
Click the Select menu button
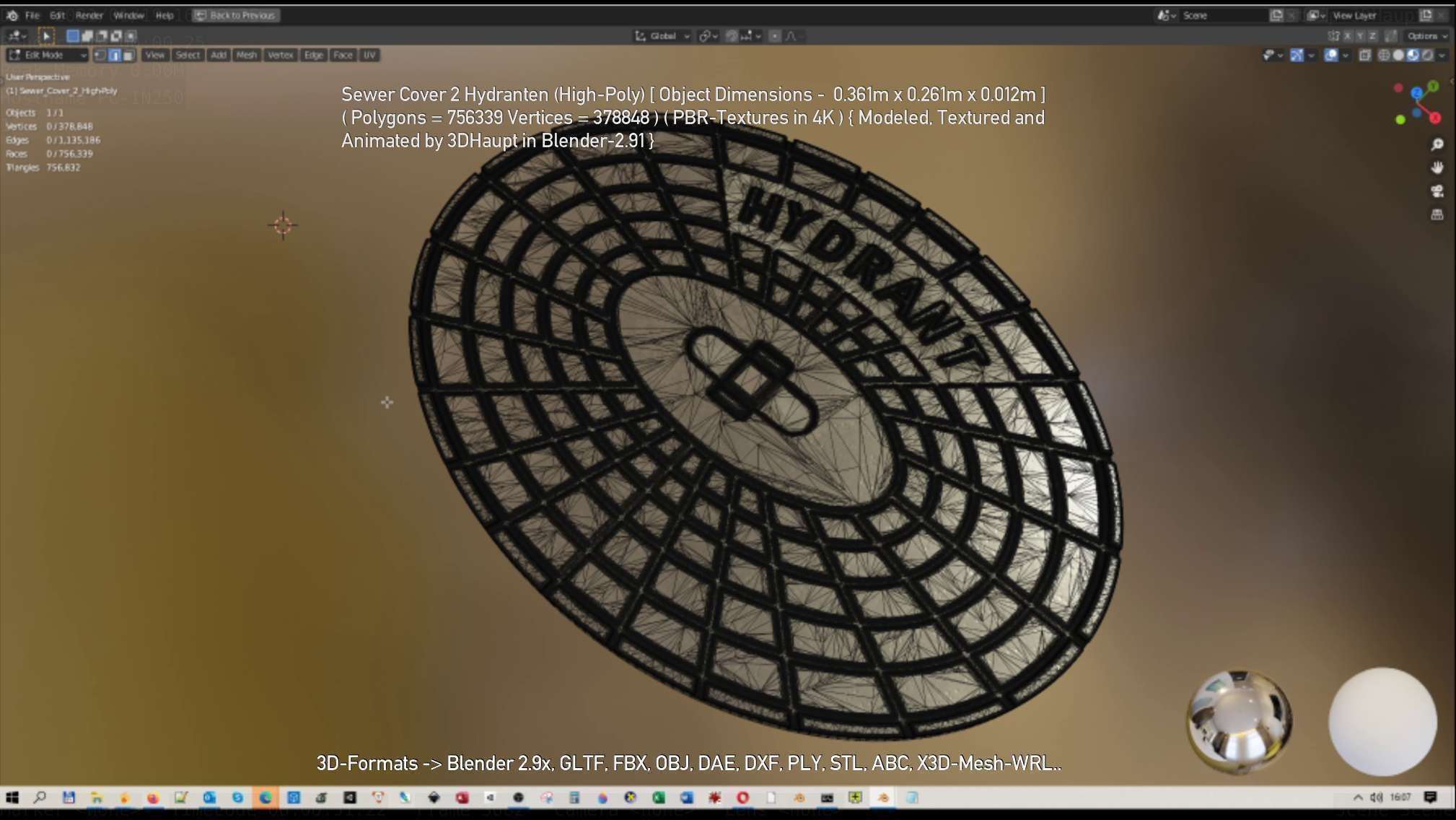tap(188, 55)
